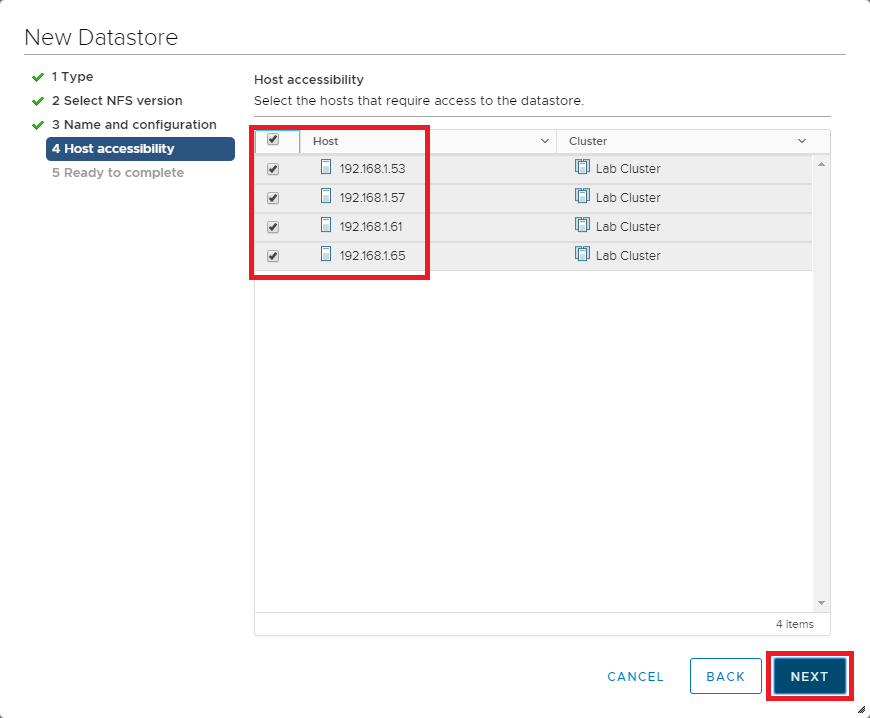Go to step 1 Type

72,77
